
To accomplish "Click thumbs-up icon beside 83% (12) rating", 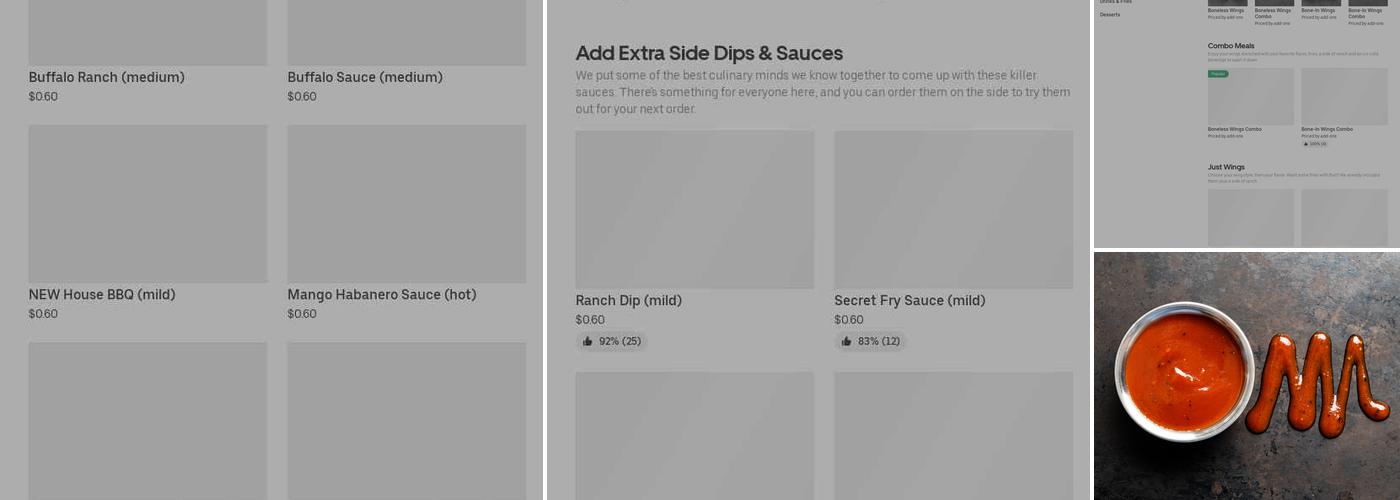I will coord(847,341).
